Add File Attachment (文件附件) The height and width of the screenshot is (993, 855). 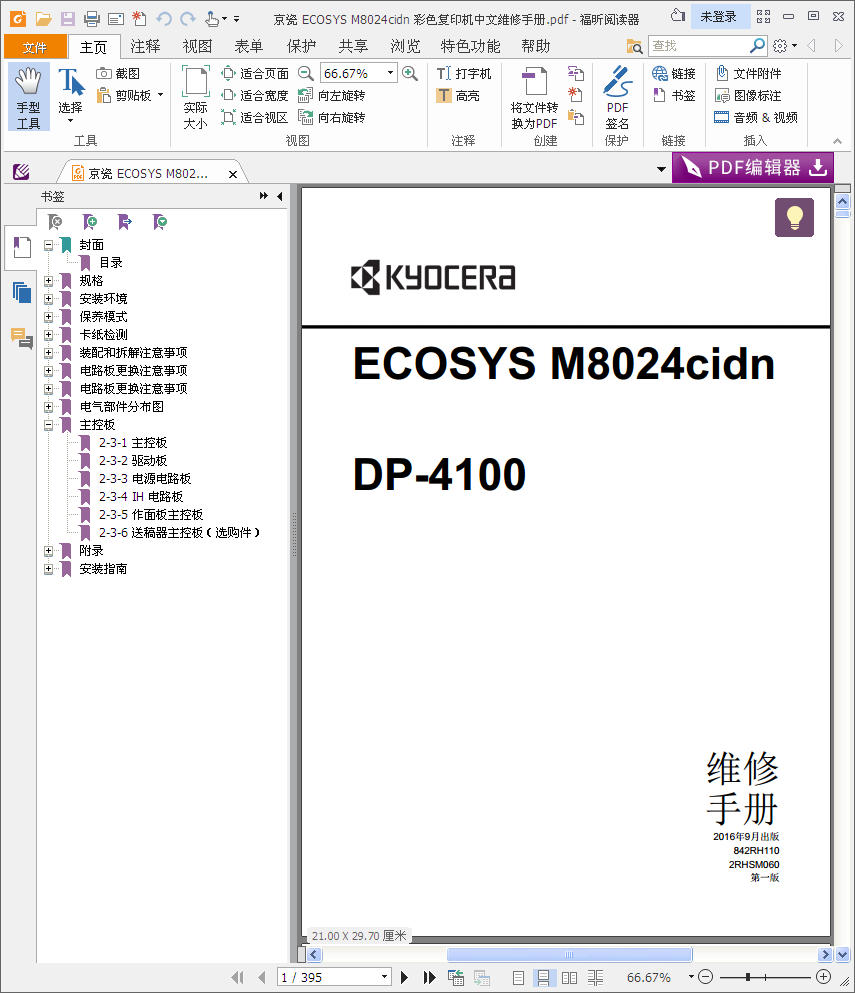point(748,73)
